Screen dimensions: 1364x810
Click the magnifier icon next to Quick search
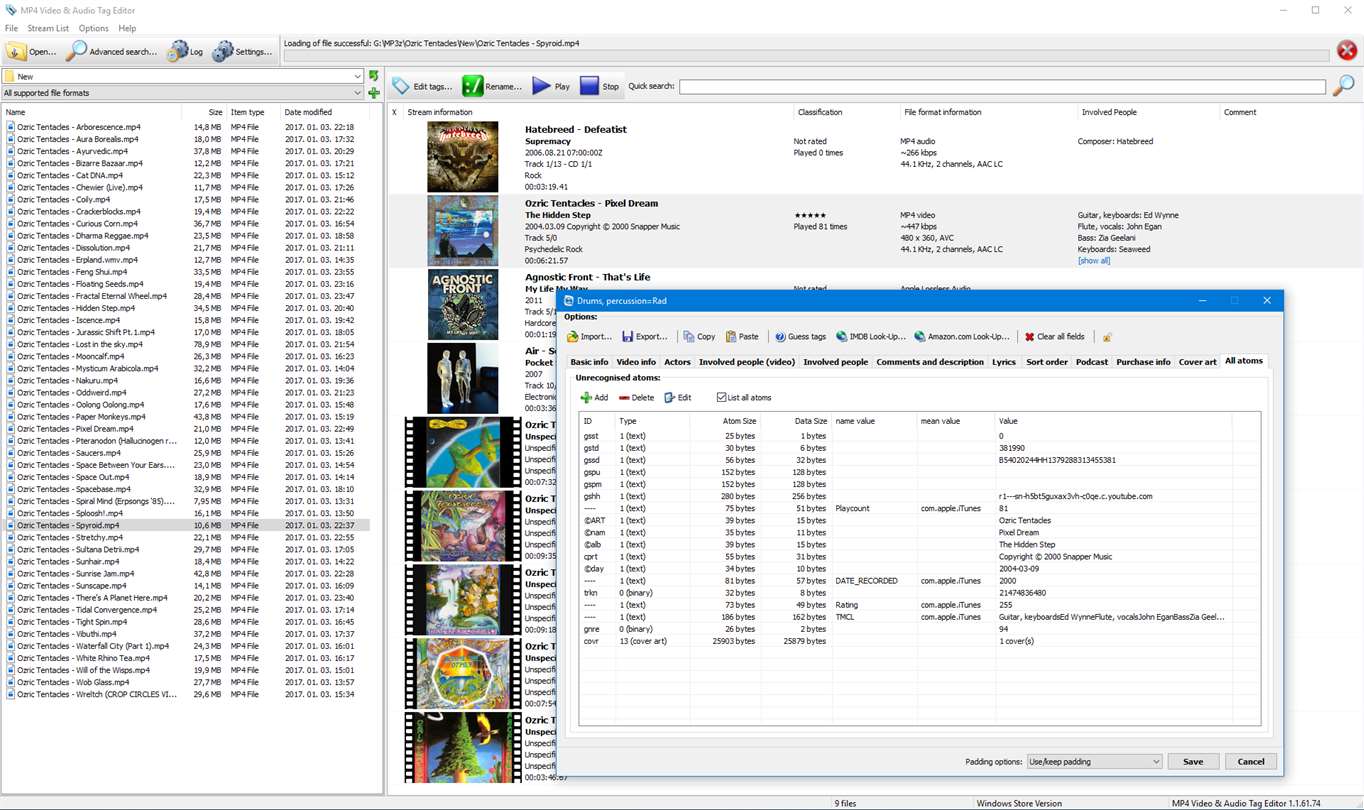point(1343,86)
